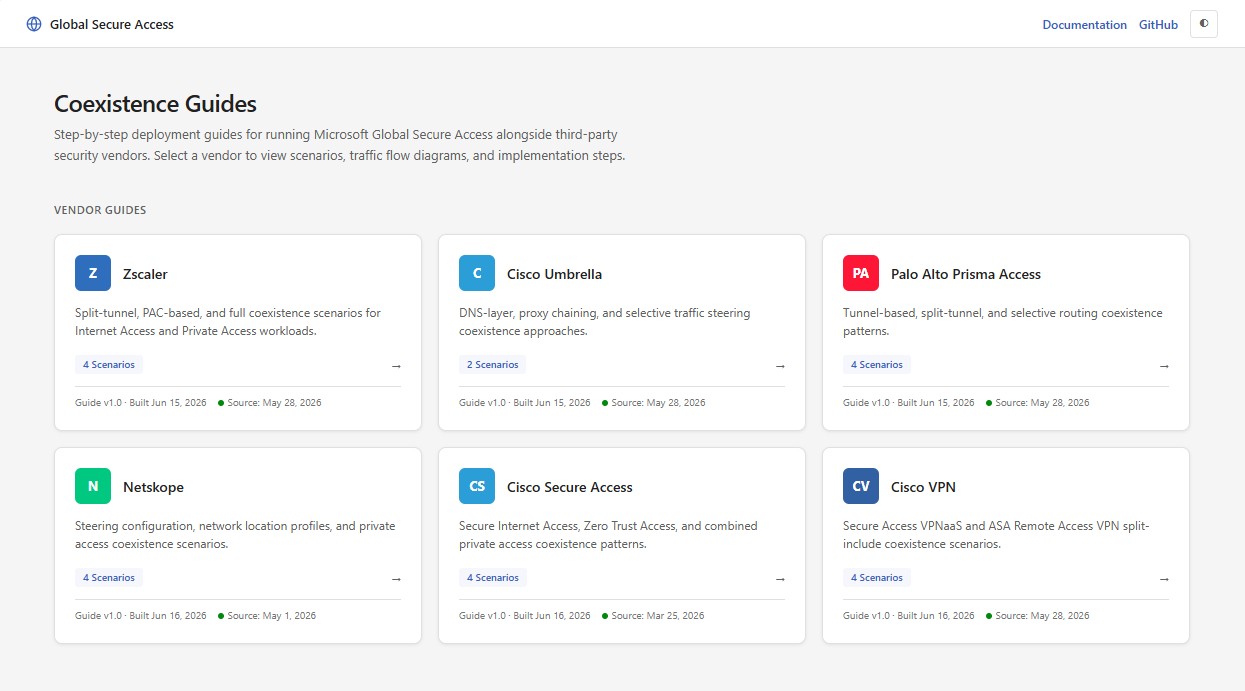Open the GitHub link
Image resolution: width=1245 pixels, height=691 pixels.
click(x=1158, y=25)
